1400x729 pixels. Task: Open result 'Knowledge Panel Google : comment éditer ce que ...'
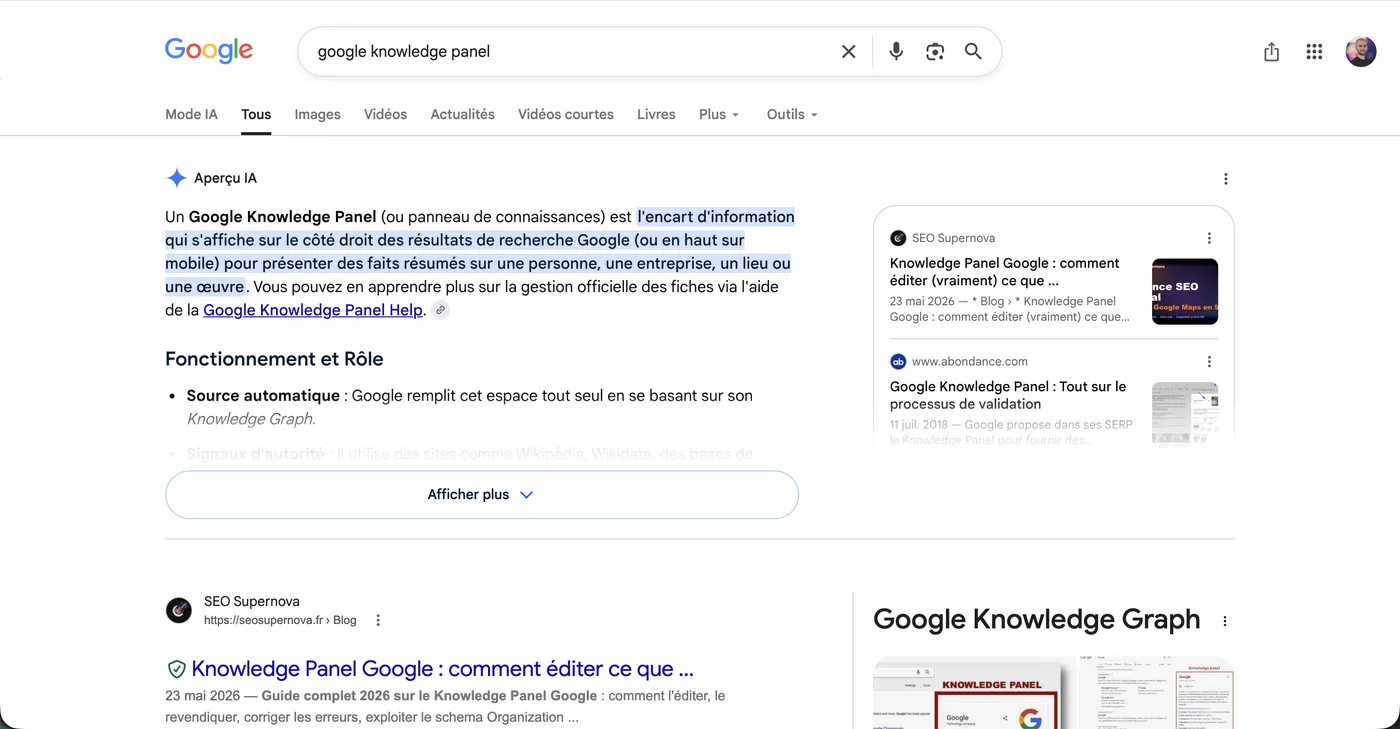[442, 669]
